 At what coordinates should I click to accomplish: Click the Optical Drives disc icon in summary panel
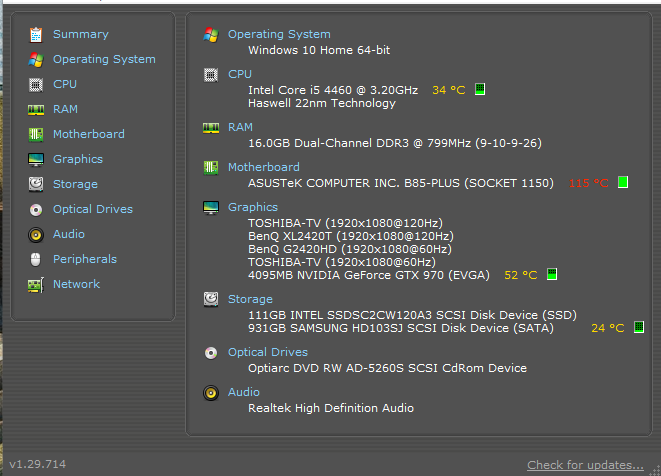(211, 352)
